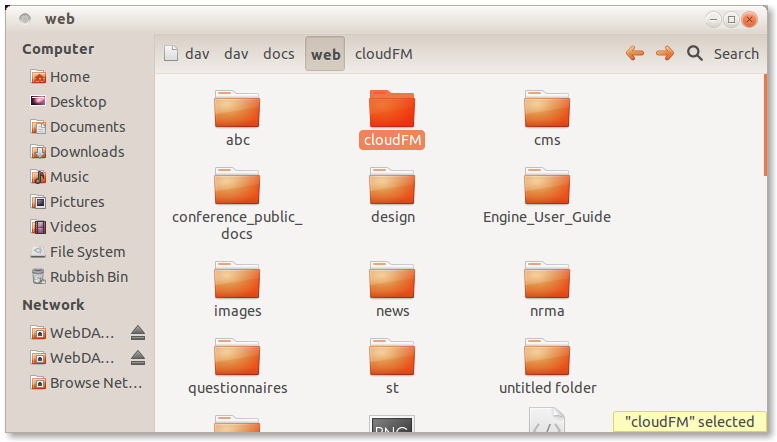Open the cms folder icon
This screenshot has height=442, width=777.
click(x=547, y=109)
